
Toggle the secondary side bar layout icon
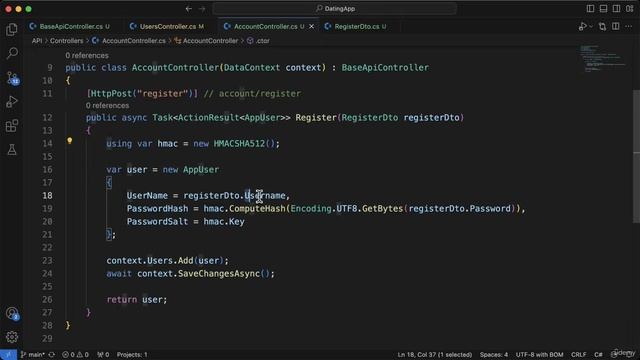[x=616, y=9]
